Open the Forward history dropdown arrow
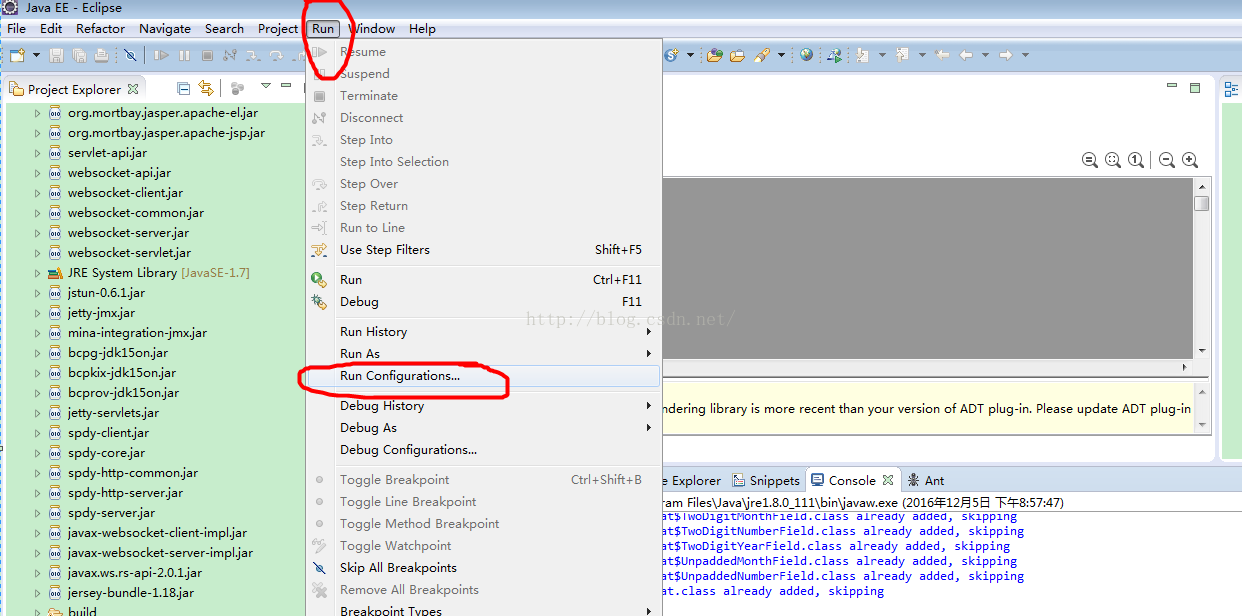The height and width of the screenshot is (616, 1242). [1025, 55]
